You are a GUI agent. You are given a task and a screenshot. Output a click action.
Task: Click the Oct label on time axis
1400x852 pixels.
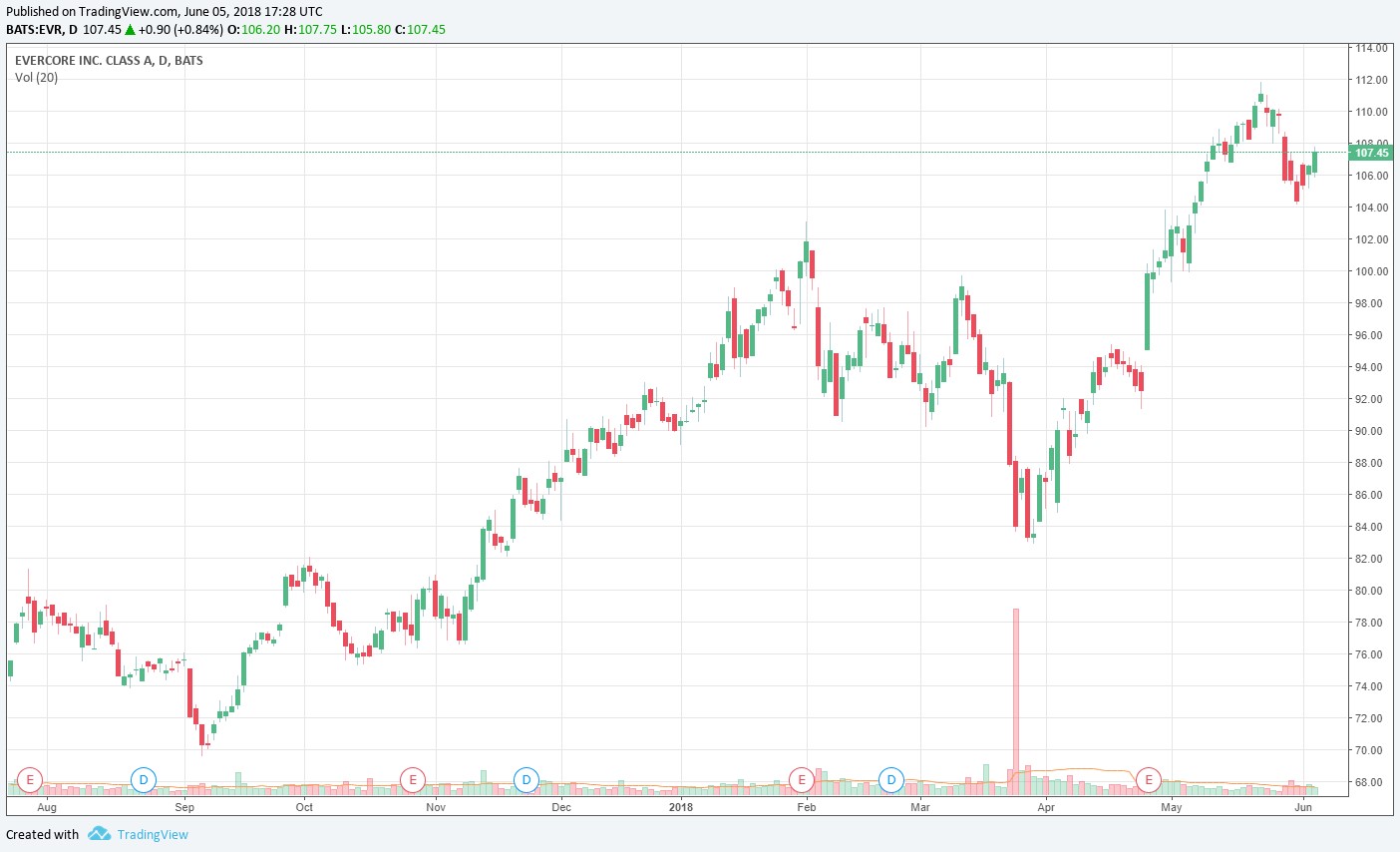(304, 807)
